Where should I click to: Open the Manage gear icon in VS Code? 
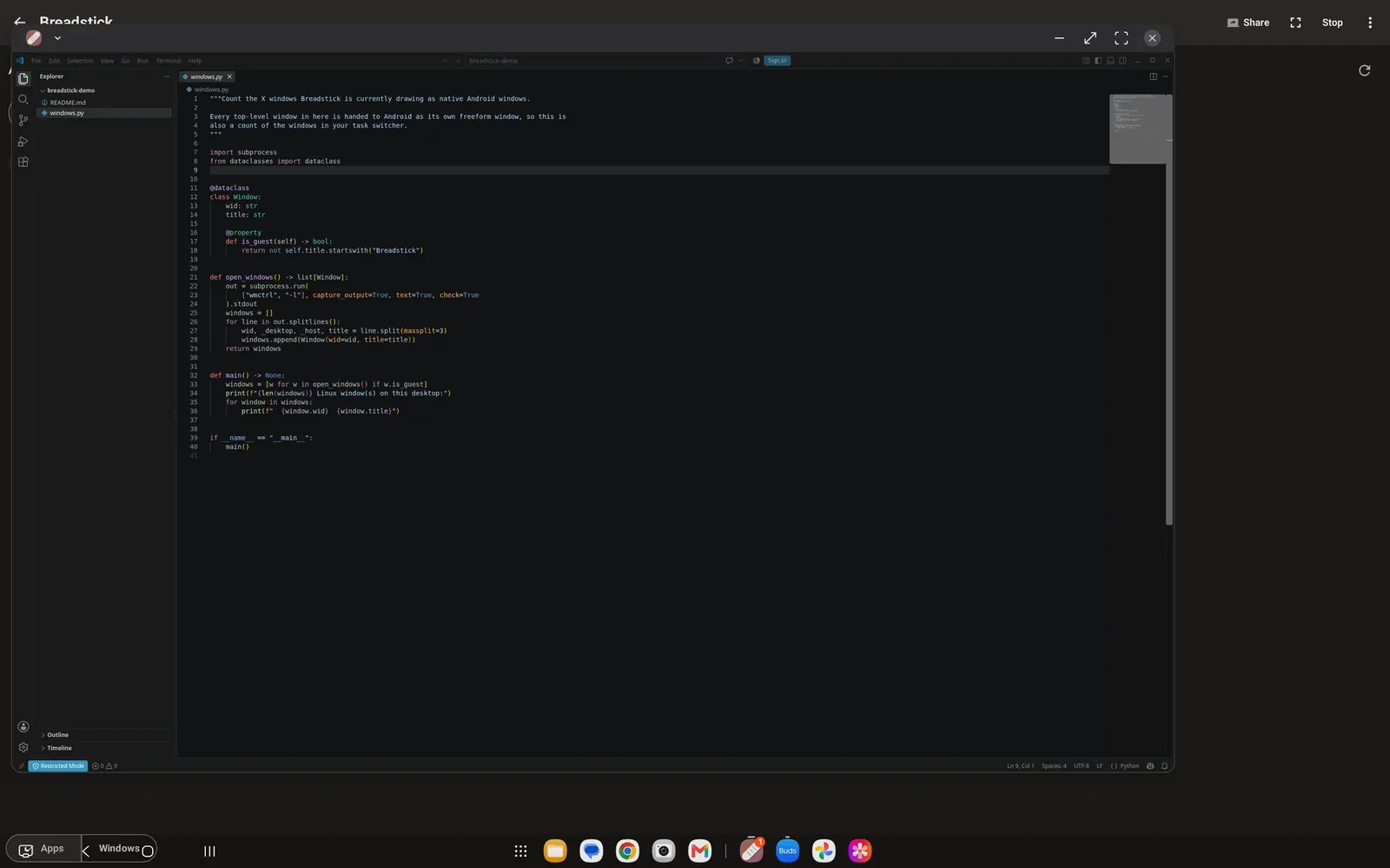coord(23,747)
